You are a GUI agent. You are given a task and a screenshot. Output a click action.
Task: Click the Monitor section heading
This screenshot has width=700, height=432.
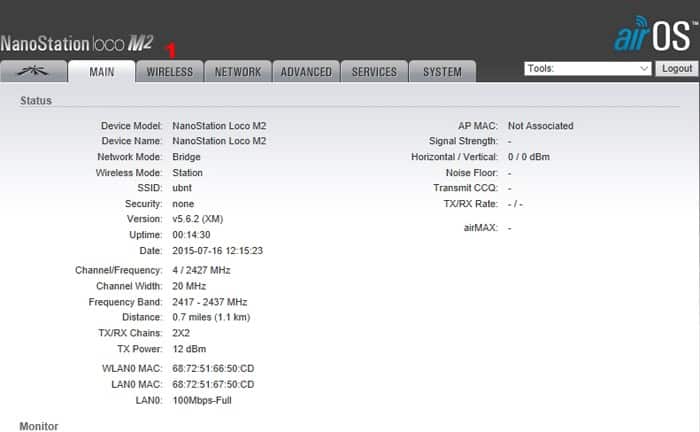39,426
